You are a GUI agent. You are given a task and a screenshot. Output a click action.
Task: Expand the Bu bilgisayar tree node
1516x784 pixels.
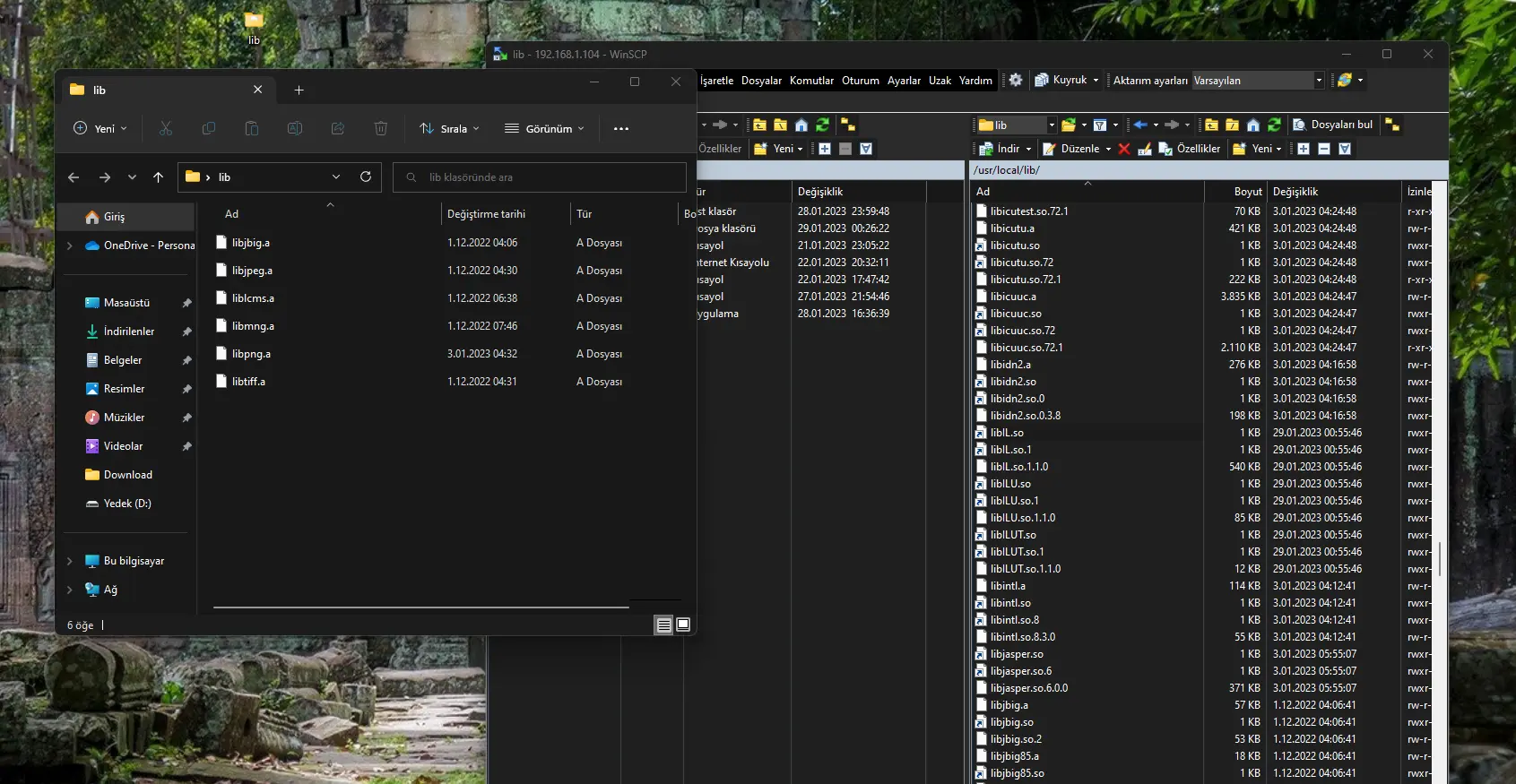(70, 561)
